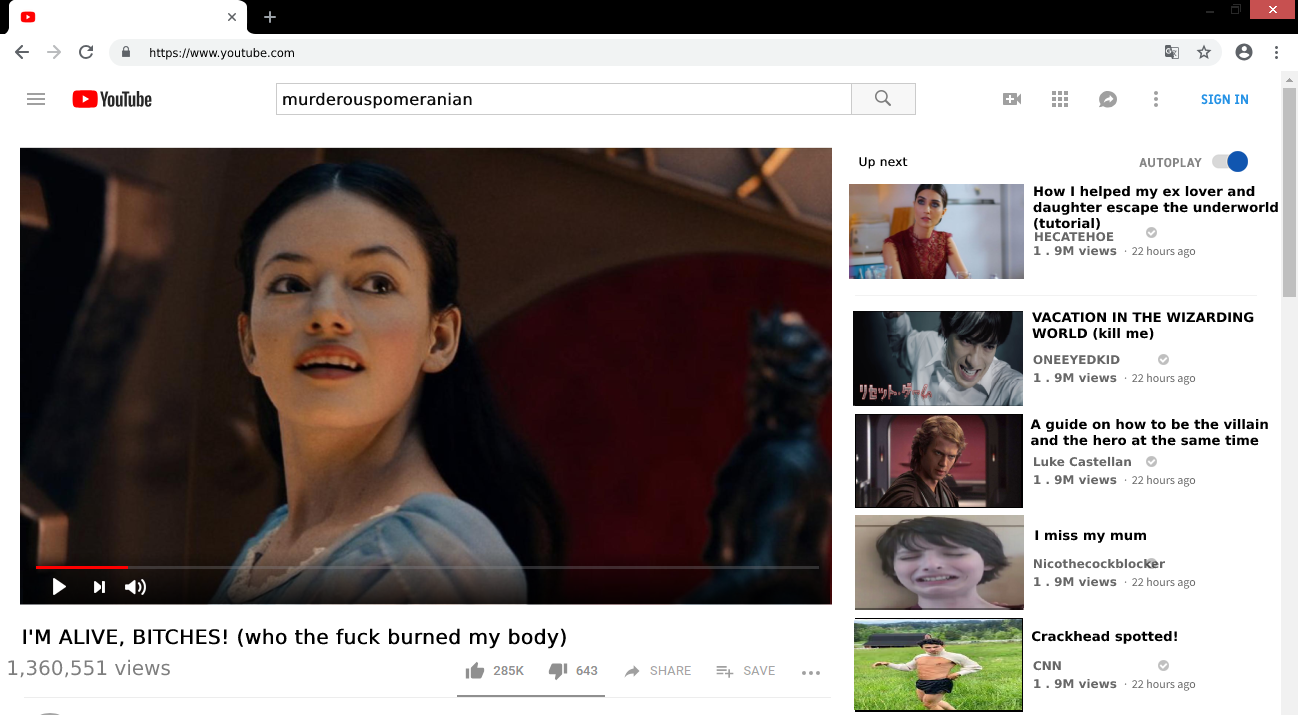Click the main video player frame
The image size is (1298, 715).
tap(426, 376)
